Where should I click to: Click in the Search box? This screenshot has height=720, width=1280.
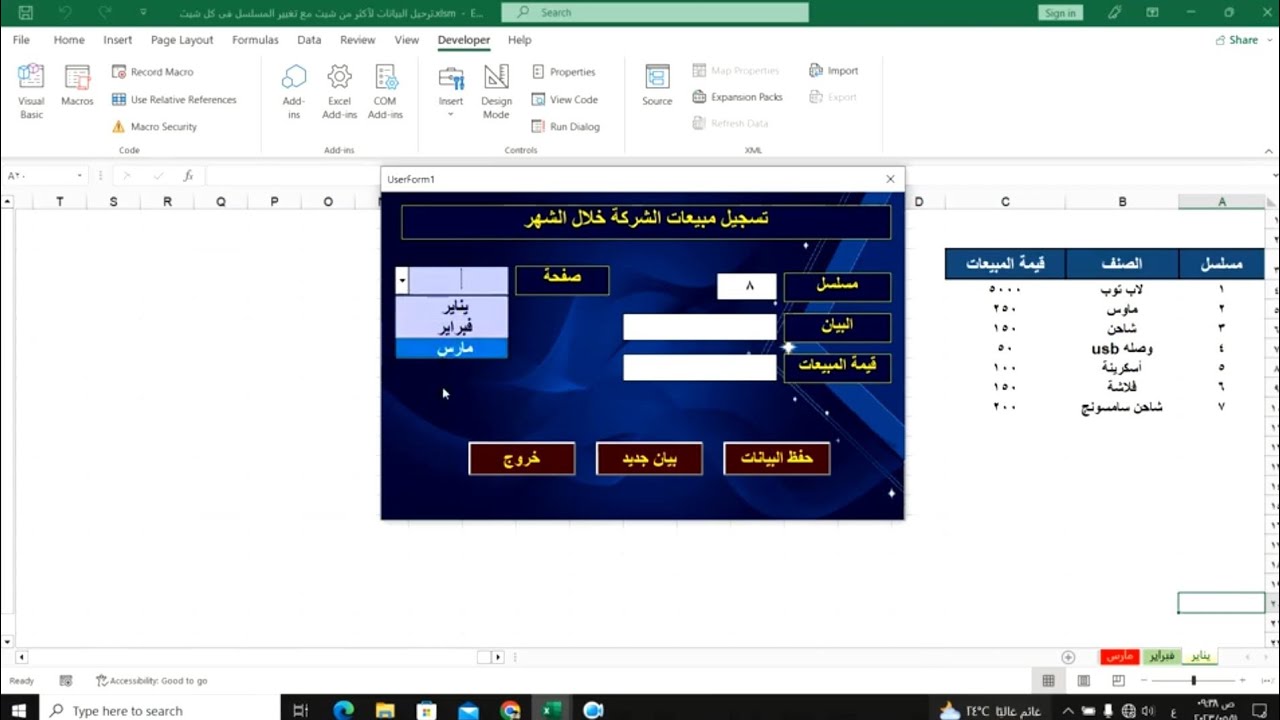click(x=655, y=13)
